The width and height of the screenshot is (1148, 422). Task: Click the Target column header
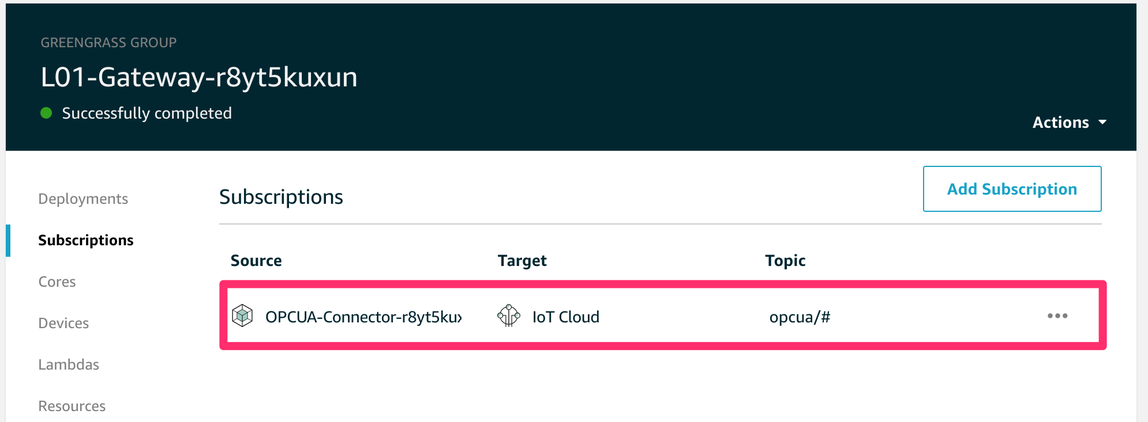(x=522, y=260)
